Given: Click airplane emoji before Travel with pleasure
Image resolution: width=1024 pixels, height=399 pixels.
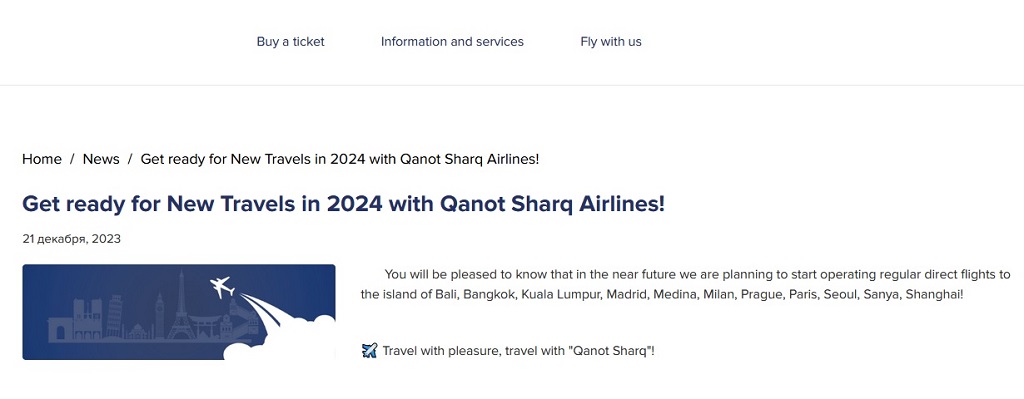Looking at the screenshot, I should tap(369, 351).
